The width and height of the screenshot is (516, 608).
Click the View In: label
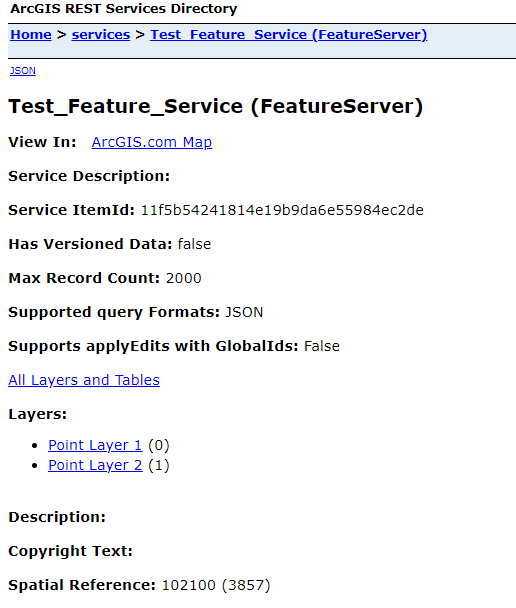pyautogui.click(x=42, y=142)
